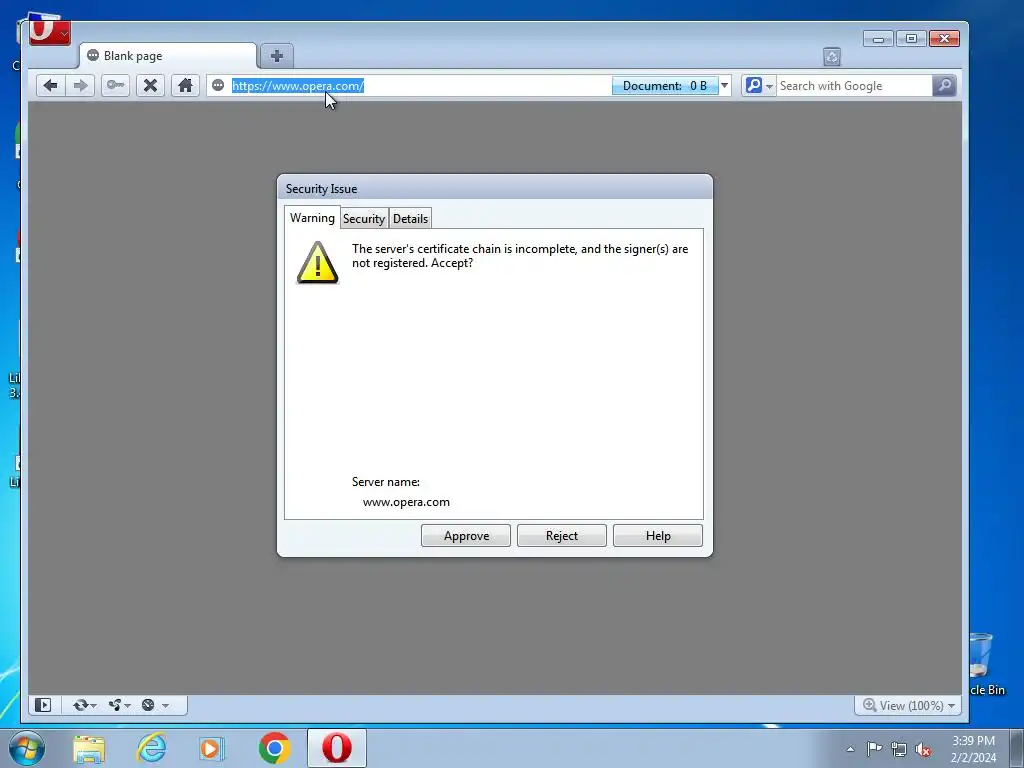Show hidden tray icons arrow
This screenshot has width=1024, height=768.
coord(850,749)
